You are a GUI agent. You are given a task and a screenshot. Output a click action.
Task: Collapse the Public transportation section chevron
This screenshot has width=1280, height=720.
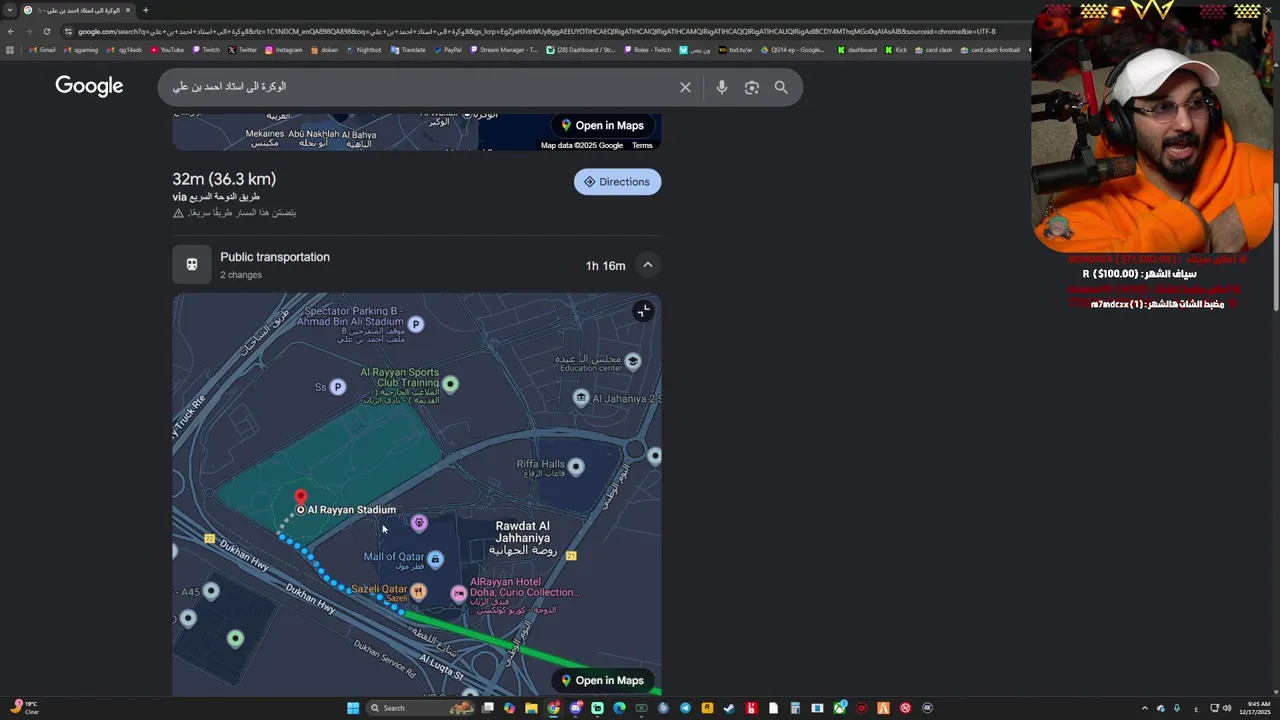point(648,265)
